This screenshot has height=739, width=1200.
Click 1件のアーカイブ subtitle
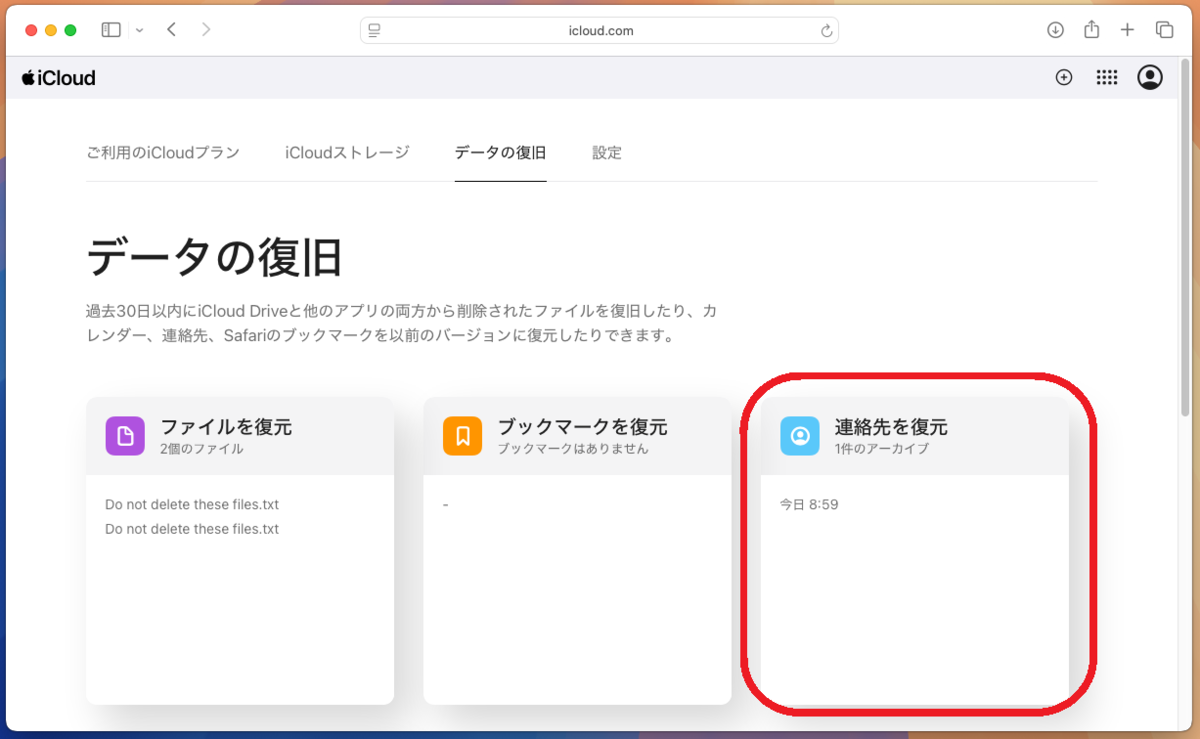point(882,449)
